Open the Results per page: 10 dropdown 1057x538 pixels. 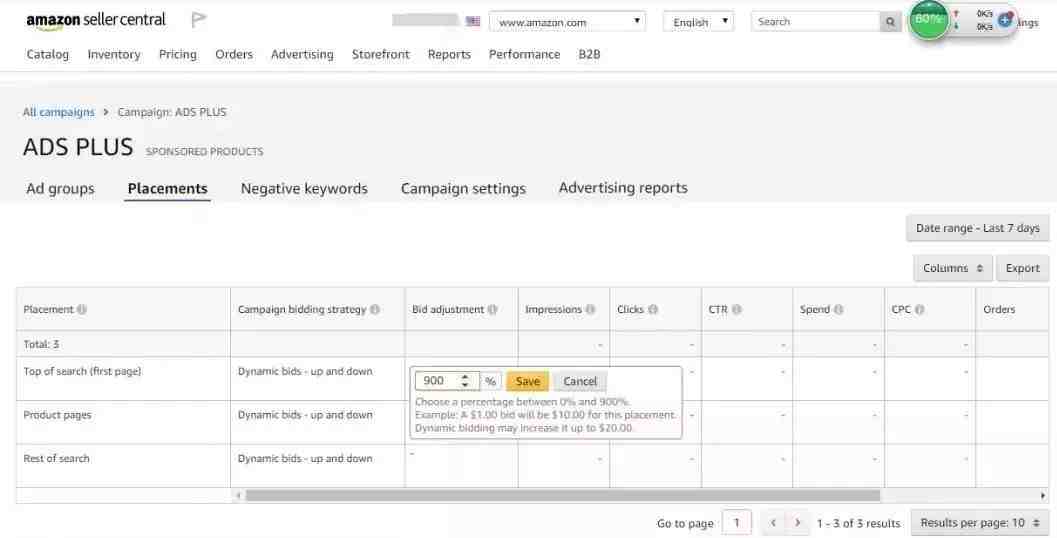pyautogui.click(x=979, y=522)
